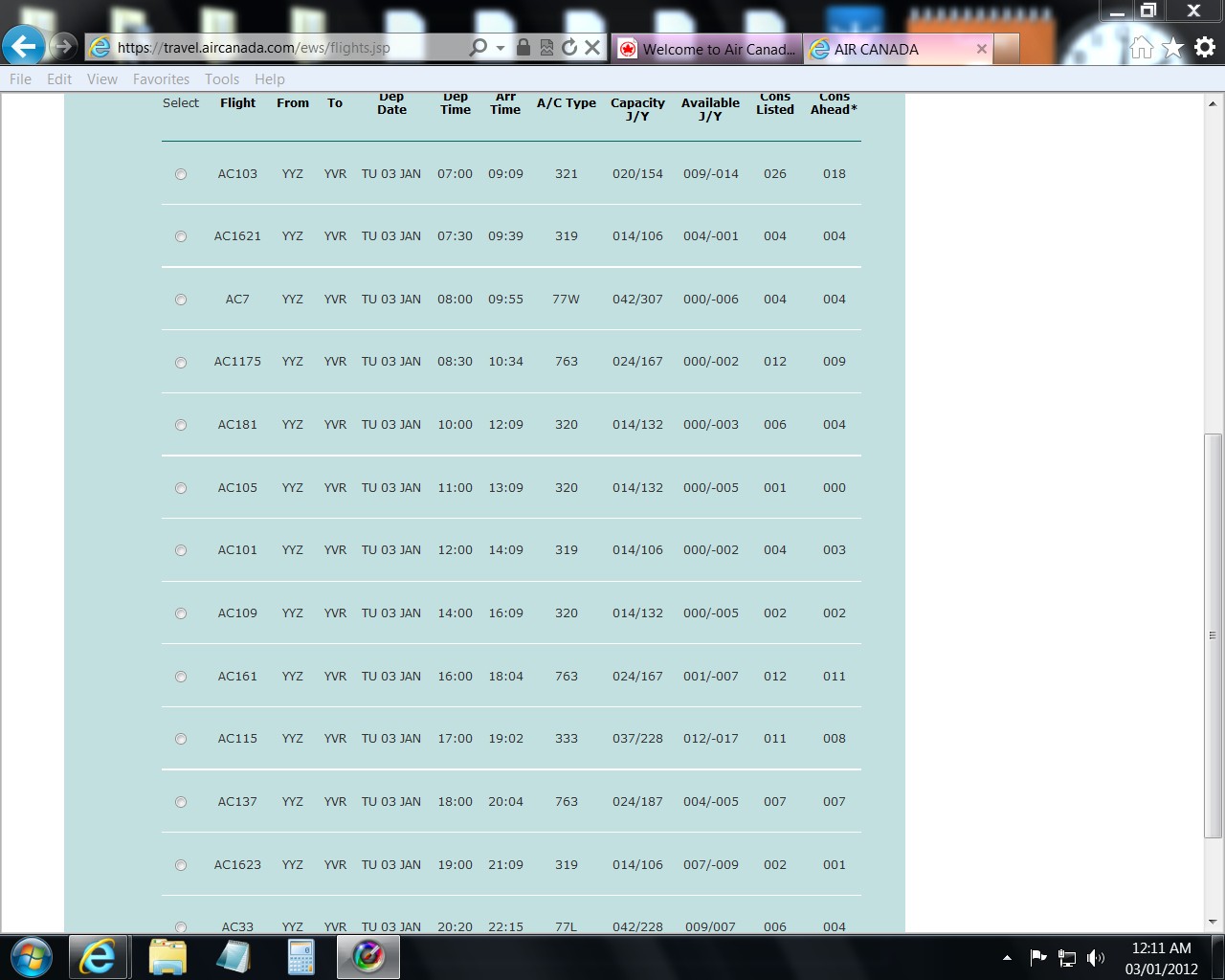Open the File menu
The width and height of the screenshot is (1225, 980).
[20, 79]
